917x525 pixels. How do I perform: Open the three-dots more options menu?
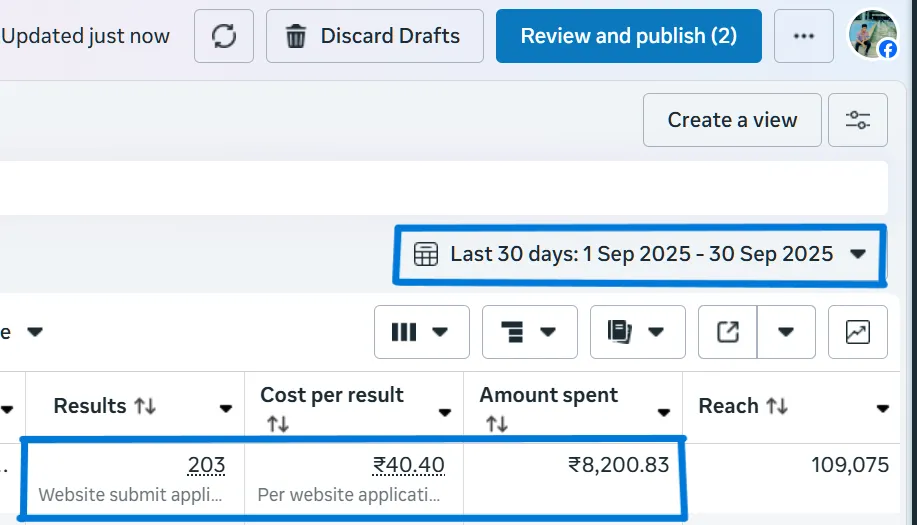pyautogui.click(x=804, y=37)
